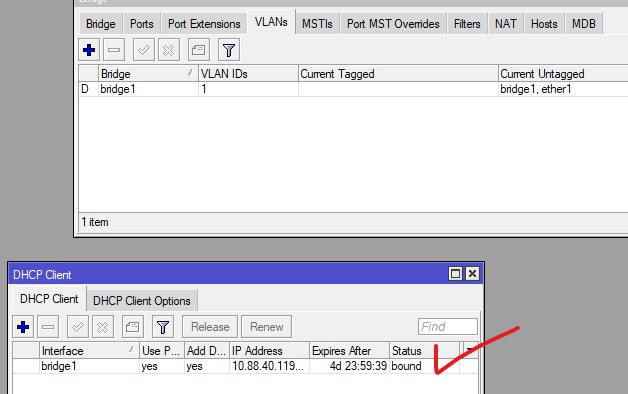
Task: Remove selected entry in Bridge VLANs toolbar
Action: tap(114, 50)
